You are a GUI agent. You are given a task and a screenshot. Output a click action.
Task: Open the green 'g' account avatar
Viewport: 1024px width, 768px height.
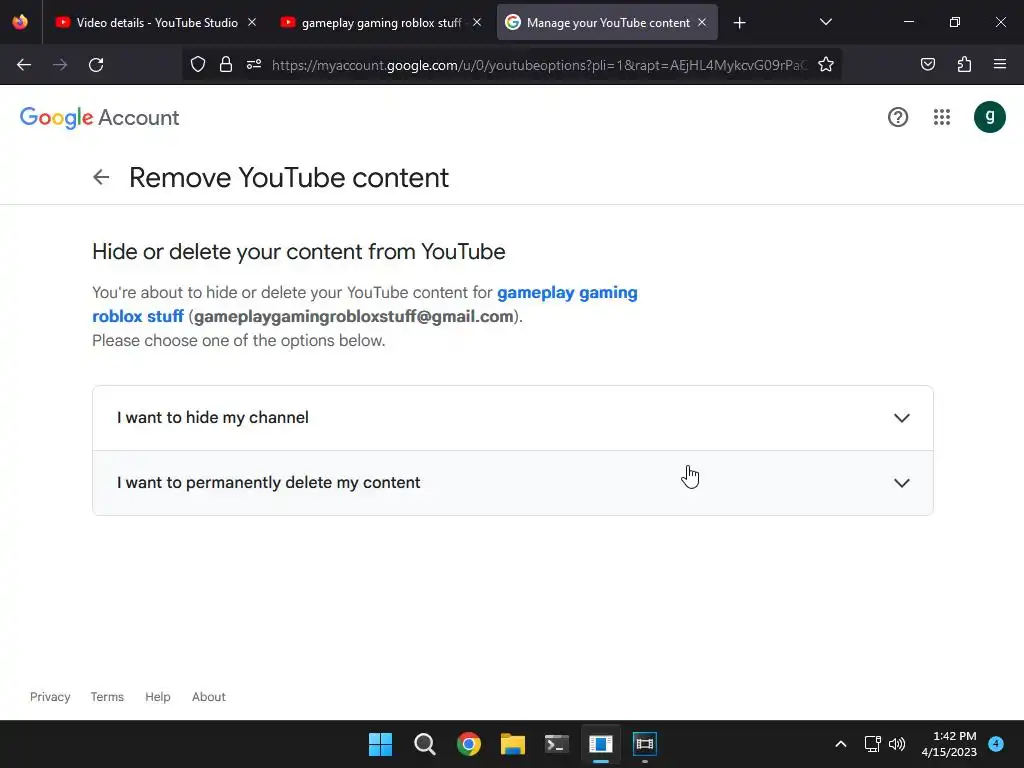(989, 117)
